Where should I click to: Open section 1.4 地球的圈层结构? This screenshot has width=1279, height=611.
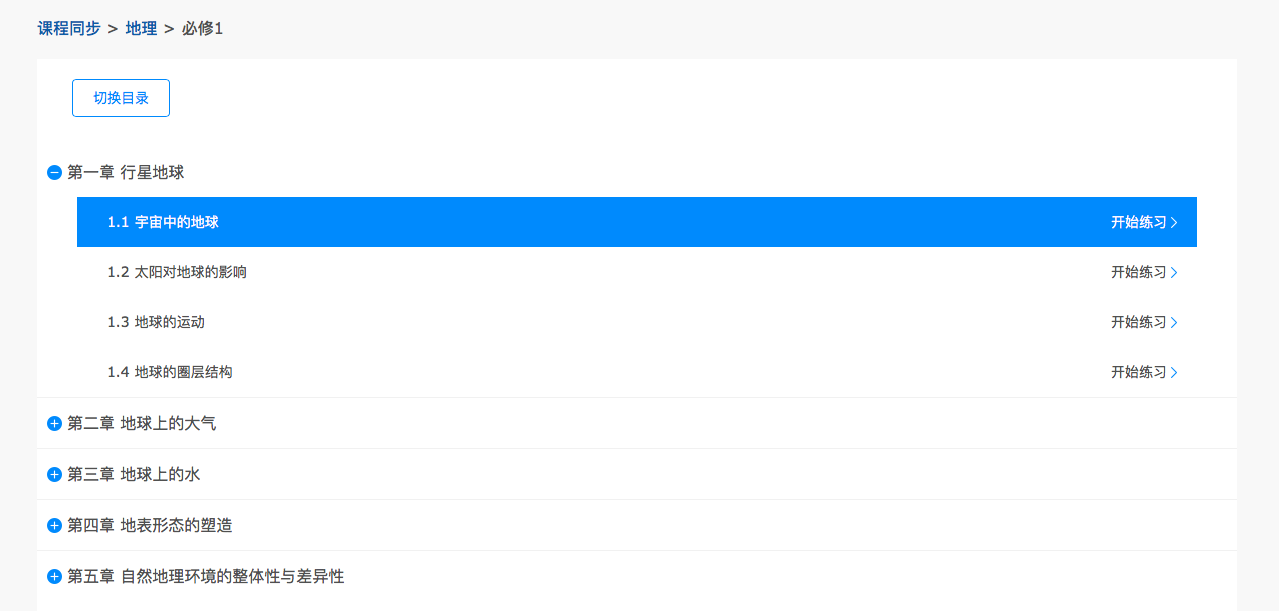point(170,373)
